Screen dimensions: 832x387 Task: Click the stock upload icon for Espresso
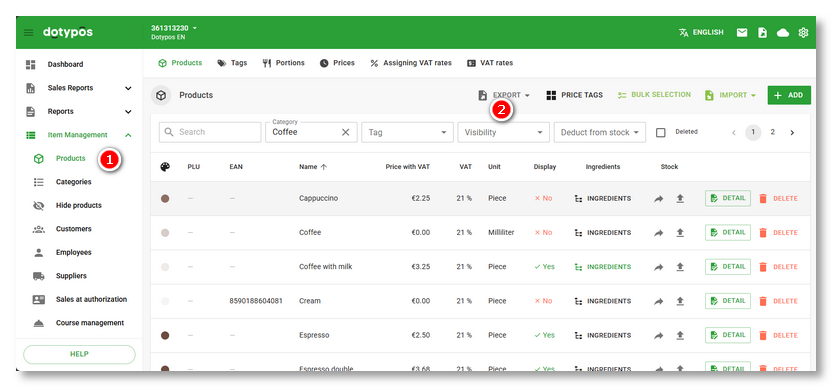pyautogui.click(x=680, y=336)
